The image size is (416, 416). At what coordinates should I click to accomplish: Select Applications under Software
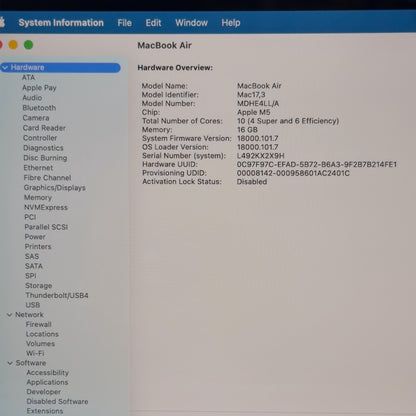click(x=47, y=382)
